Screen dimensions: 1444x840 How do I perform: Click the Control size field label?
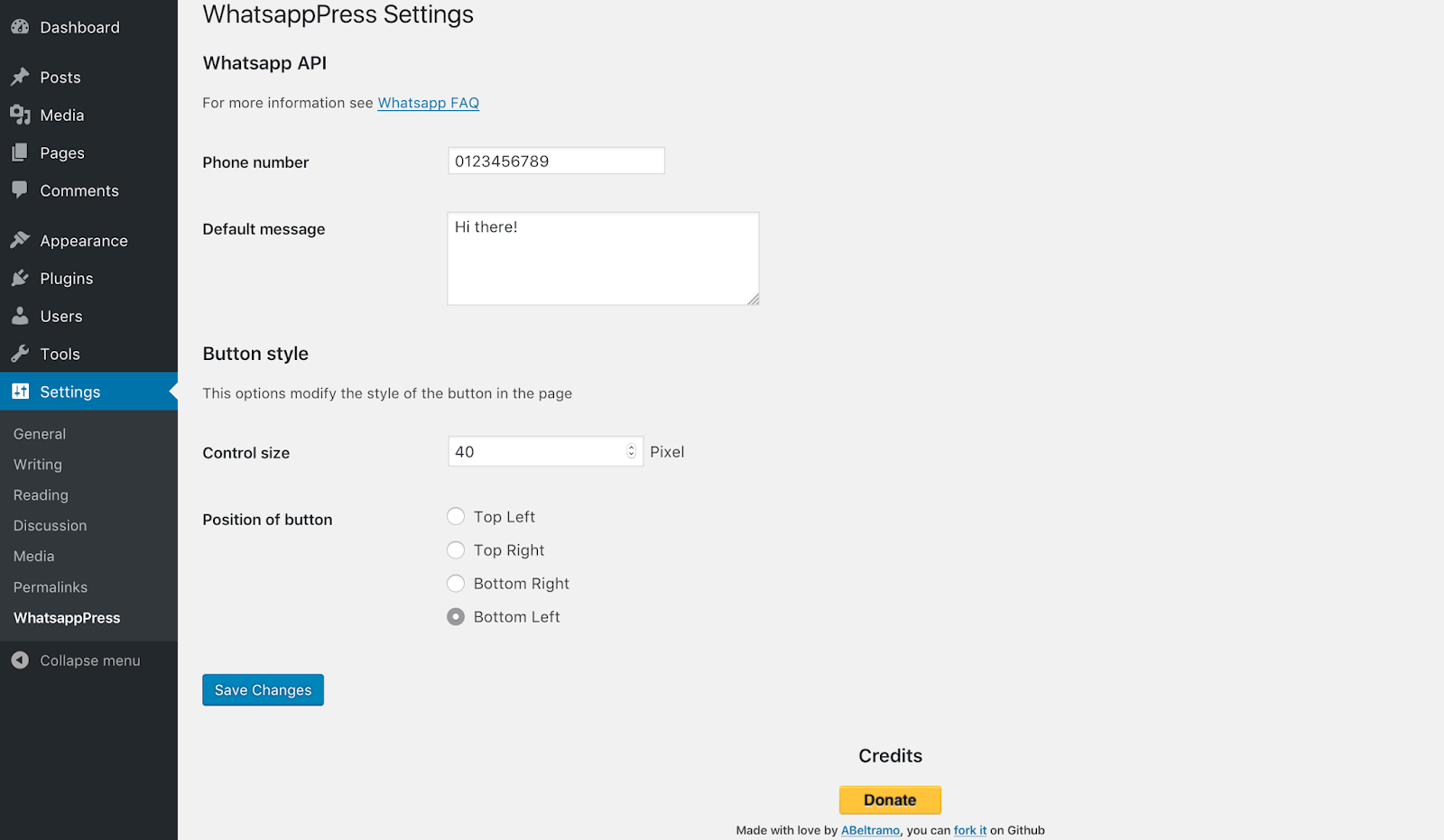pyautogui.click(x=246, y=453)
